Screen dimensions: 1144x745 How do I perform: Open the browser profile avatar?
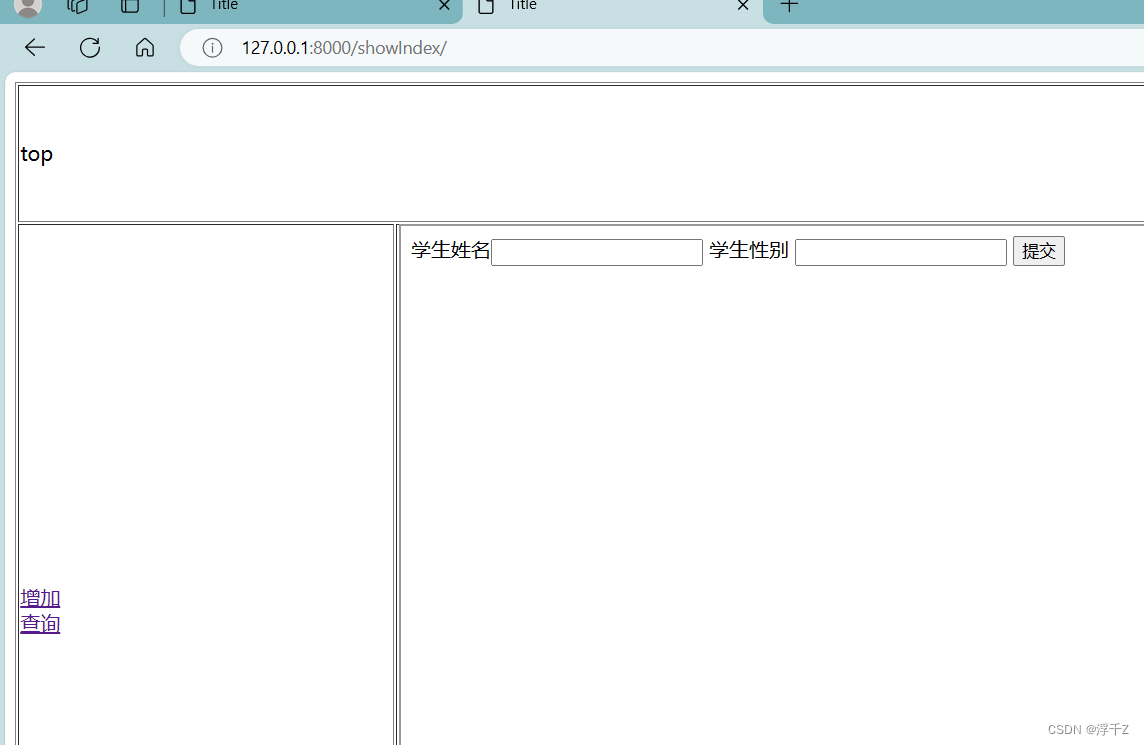[x=28, y=6]
